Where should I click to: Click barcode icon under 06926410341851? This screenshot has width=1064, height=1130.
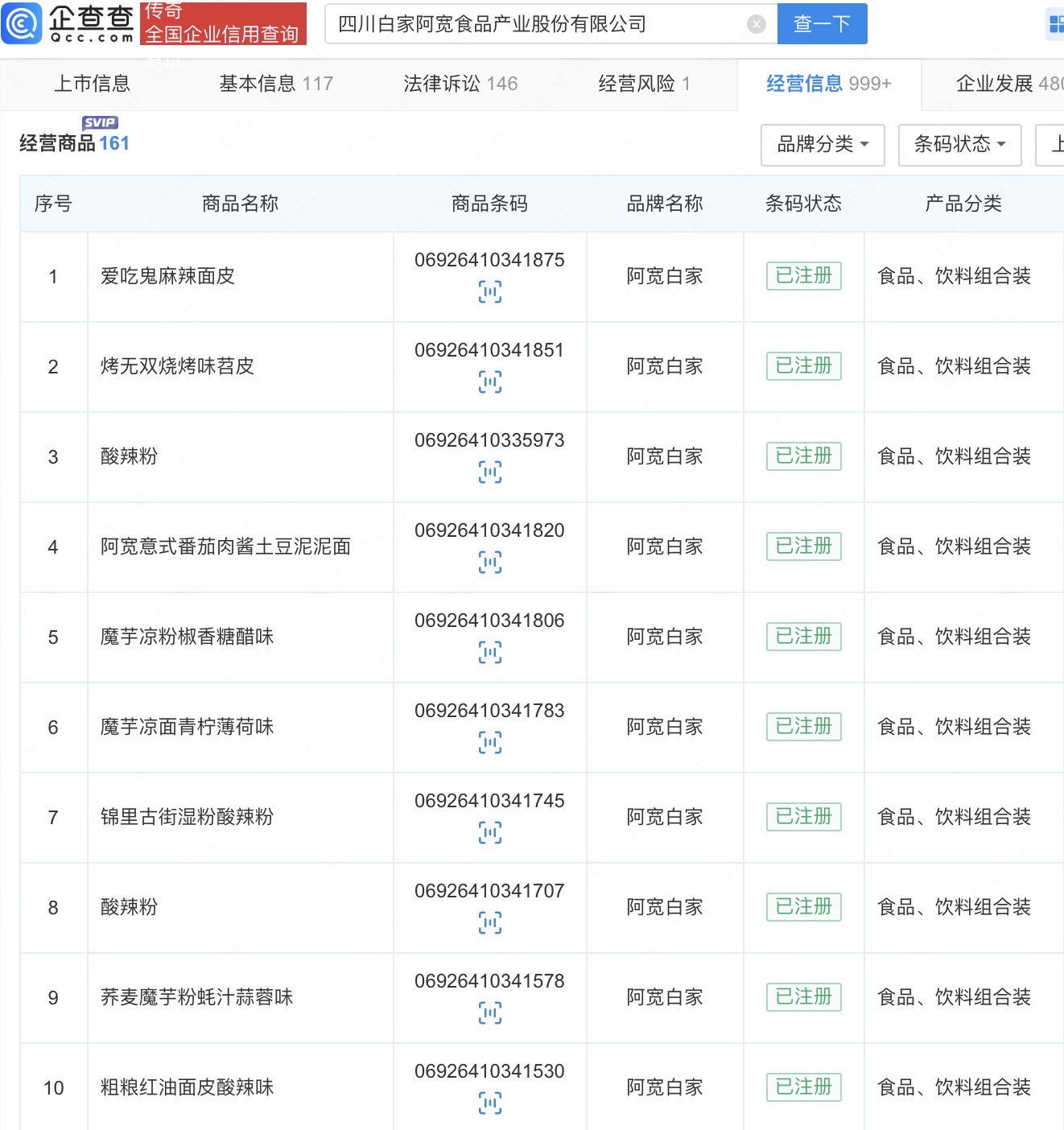pos(489,381)
